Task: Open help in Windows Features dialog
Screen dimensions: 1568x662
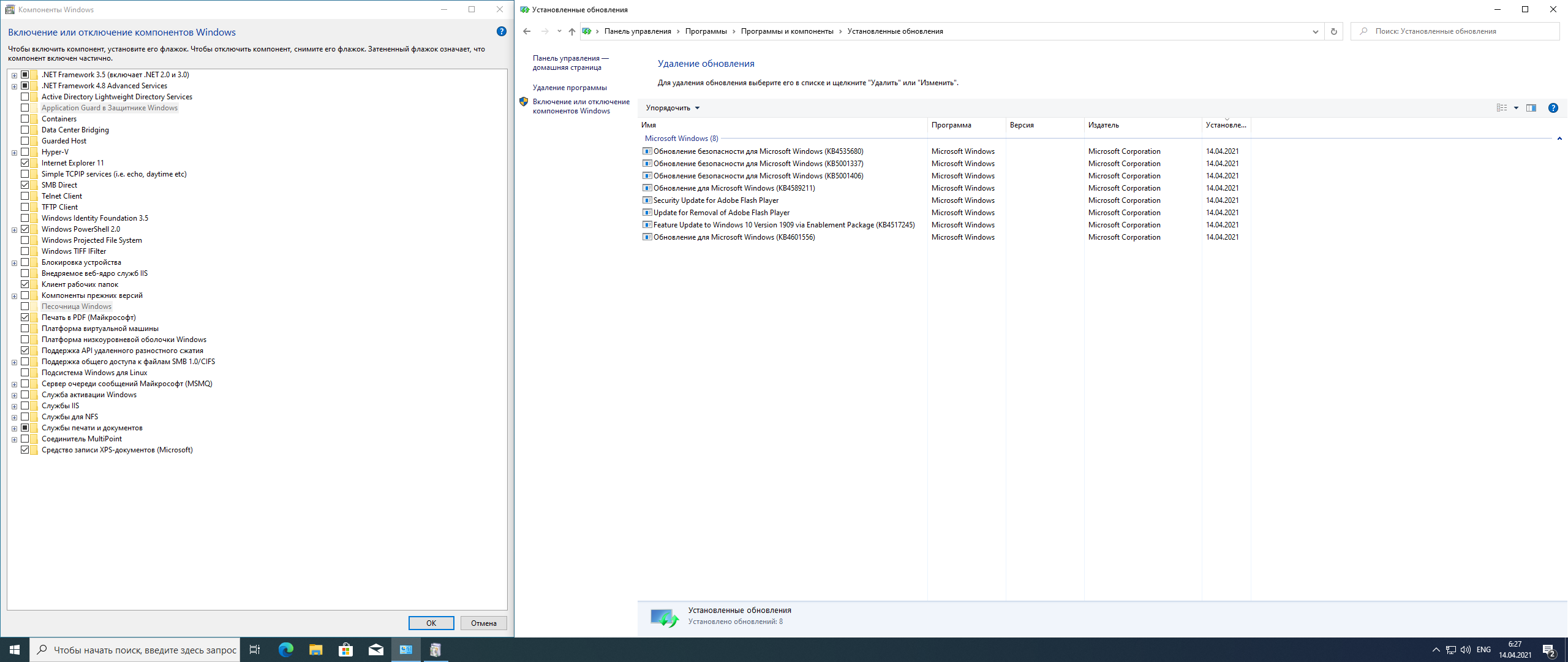Action: pyautogui.click(x=501, y=32)
